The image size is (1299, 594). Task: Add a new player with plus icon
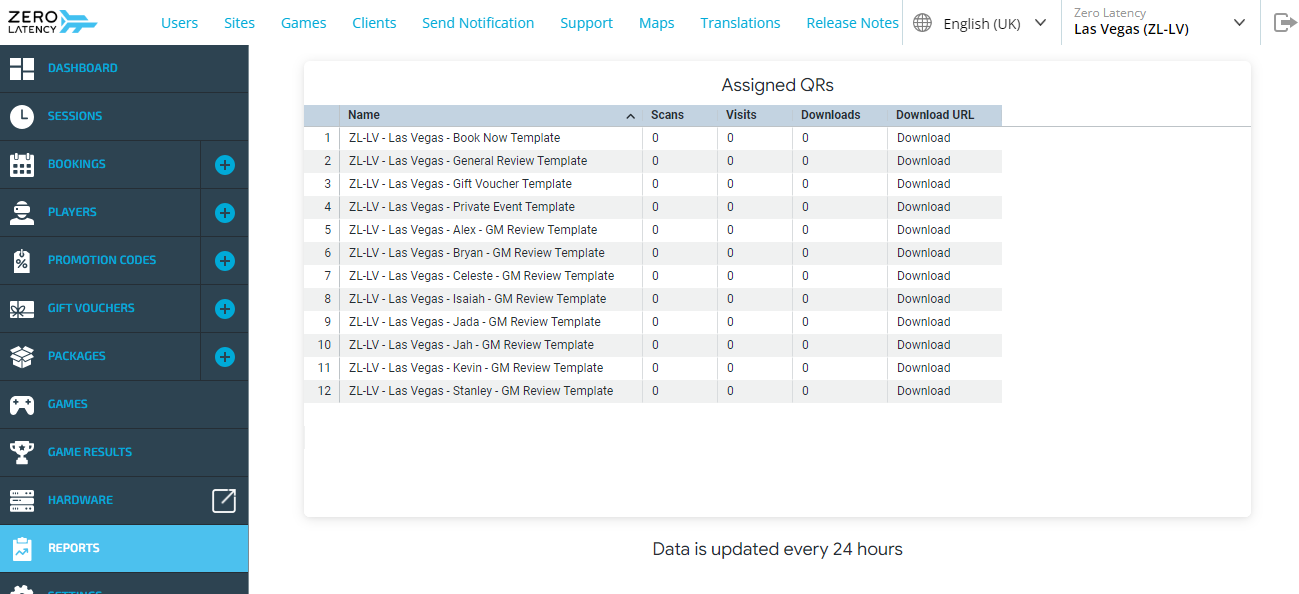tap(225, 212)
